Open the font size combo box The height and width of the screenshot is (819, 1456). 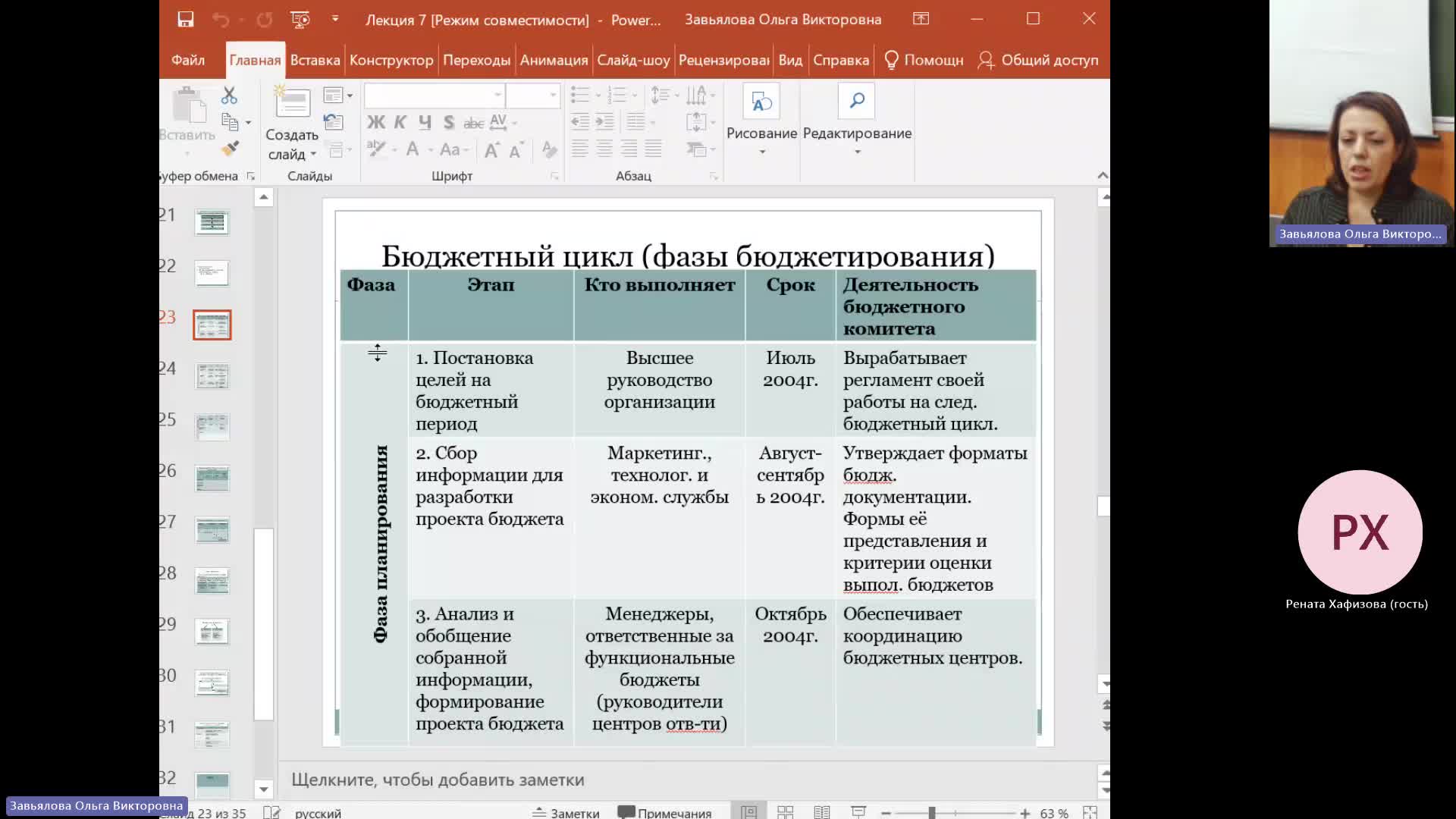tap(533, 96)
